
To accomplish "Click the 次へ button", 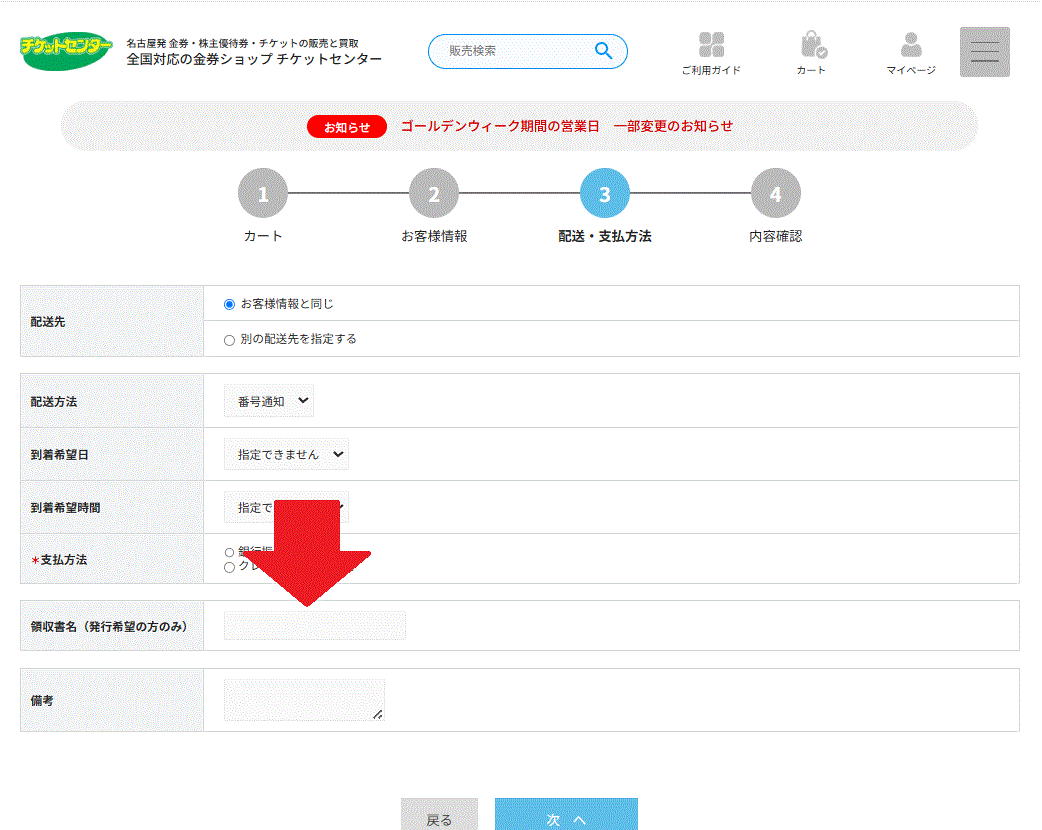I will [566, 816].
